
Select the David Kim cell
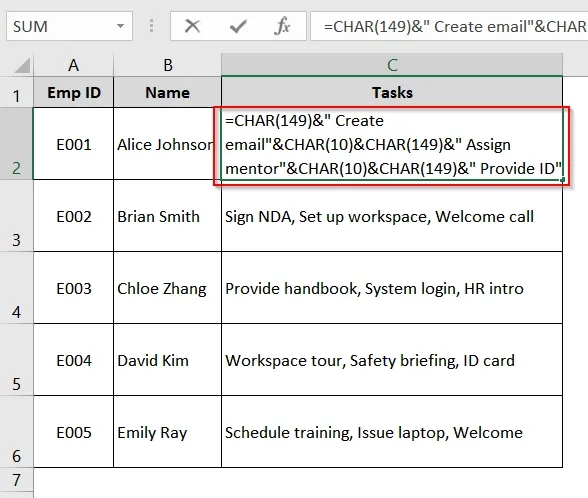167,360
